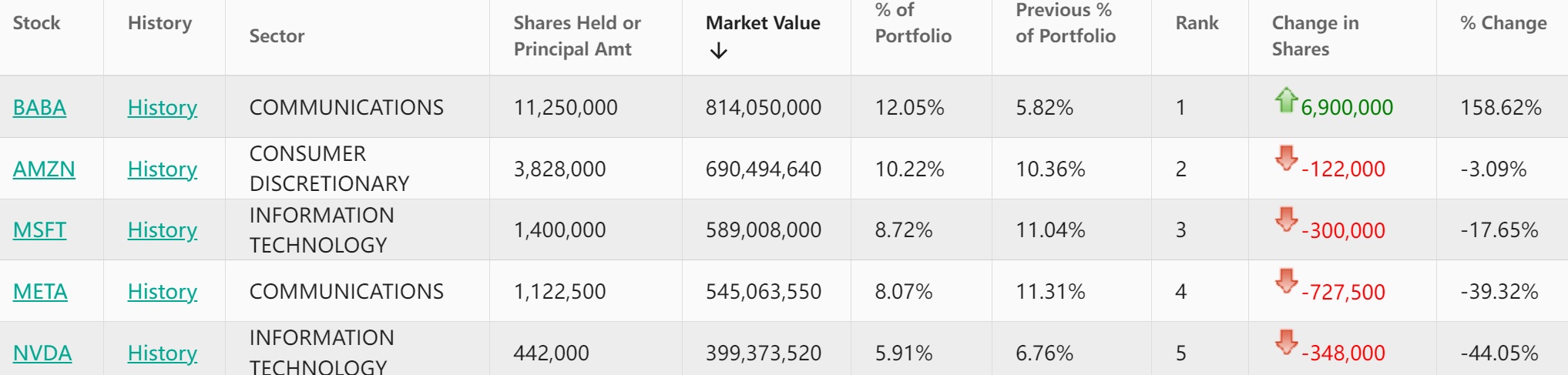Image resolution: width=1568 pixels, height=375 pixels.
Task: Open the AMZN stock link
Action: [44, 169]
